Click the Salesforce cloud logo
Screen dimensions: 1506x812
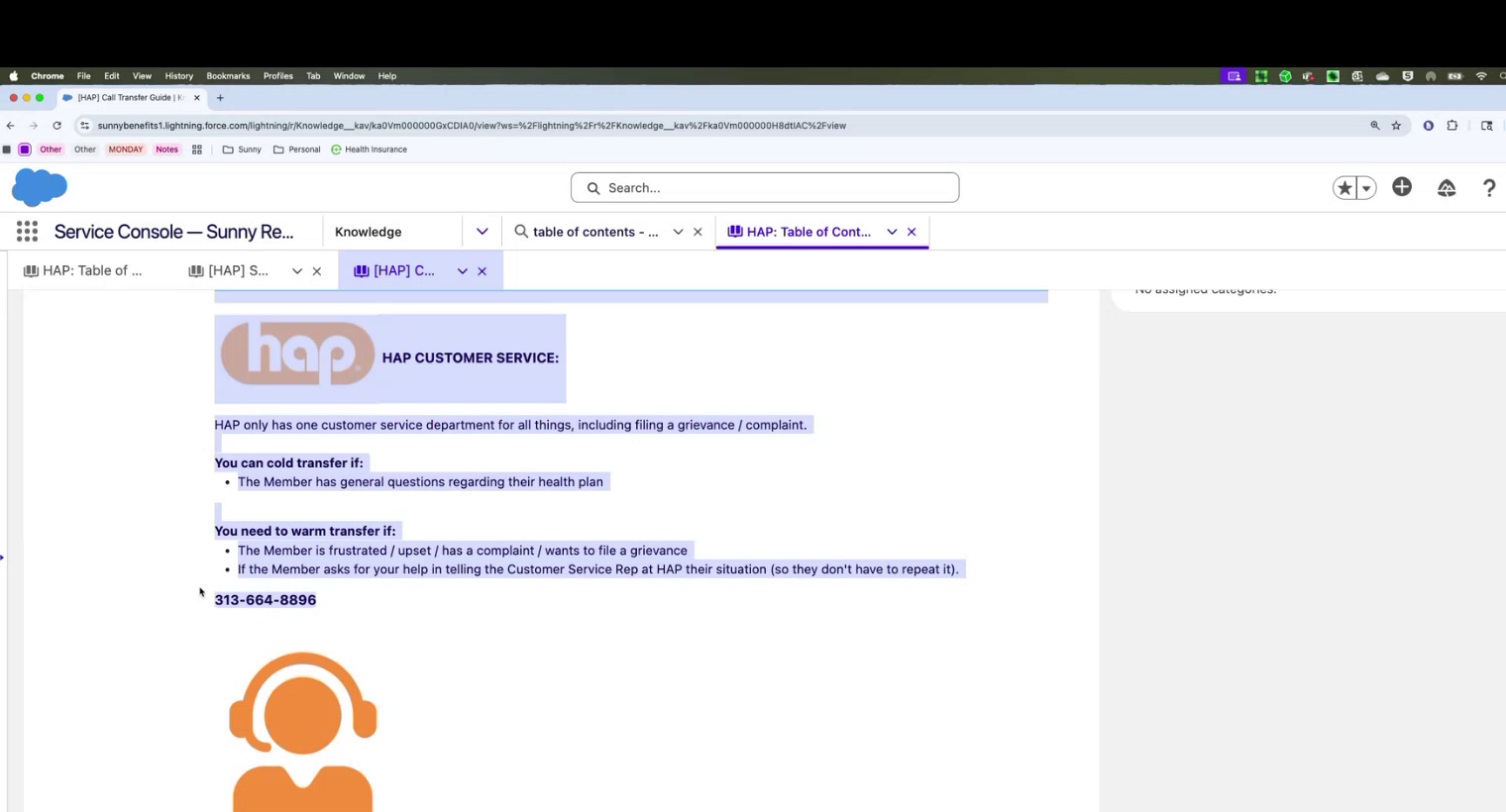pyautogui.click(x=40, y=187)
